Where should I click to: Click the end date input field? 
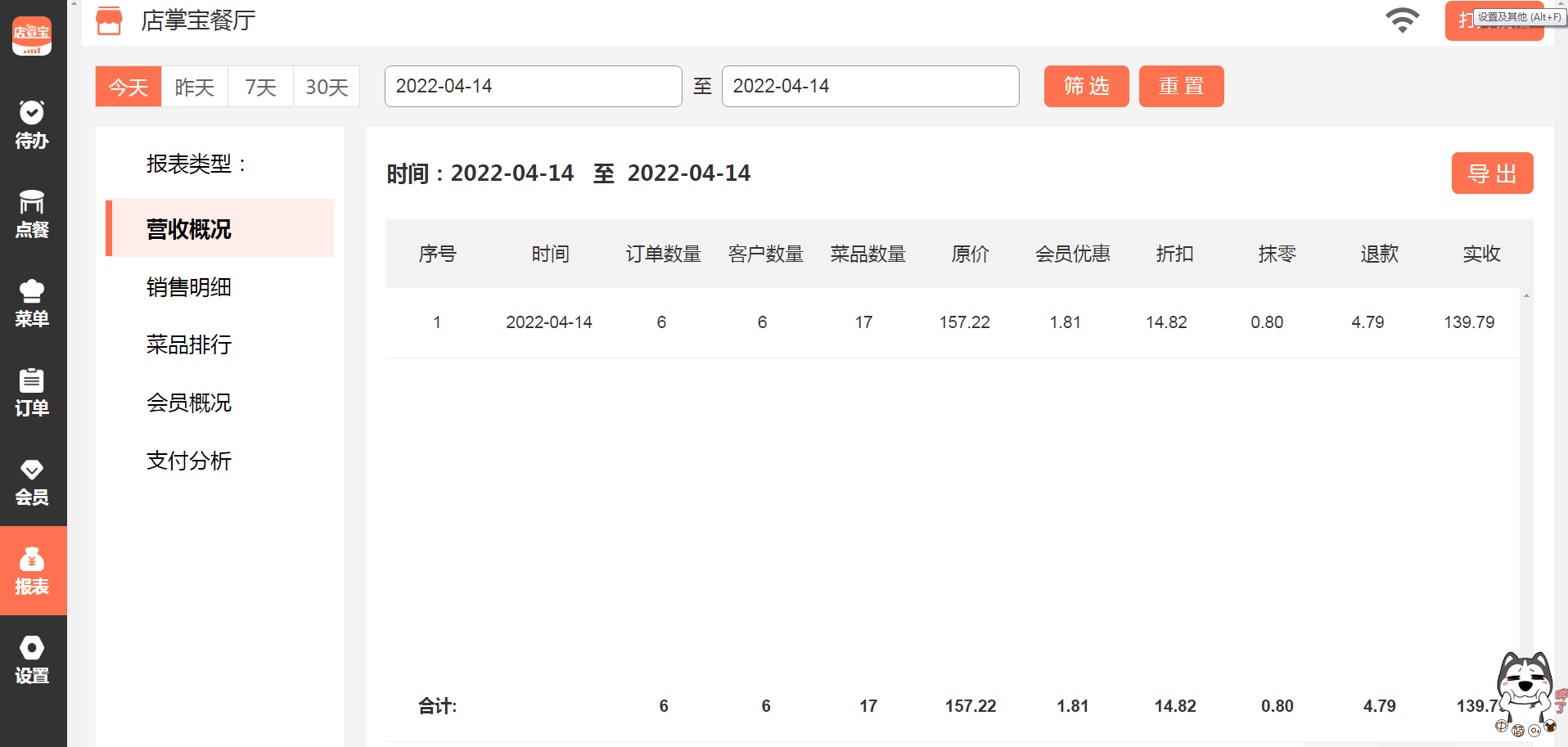tap(870, 86)
